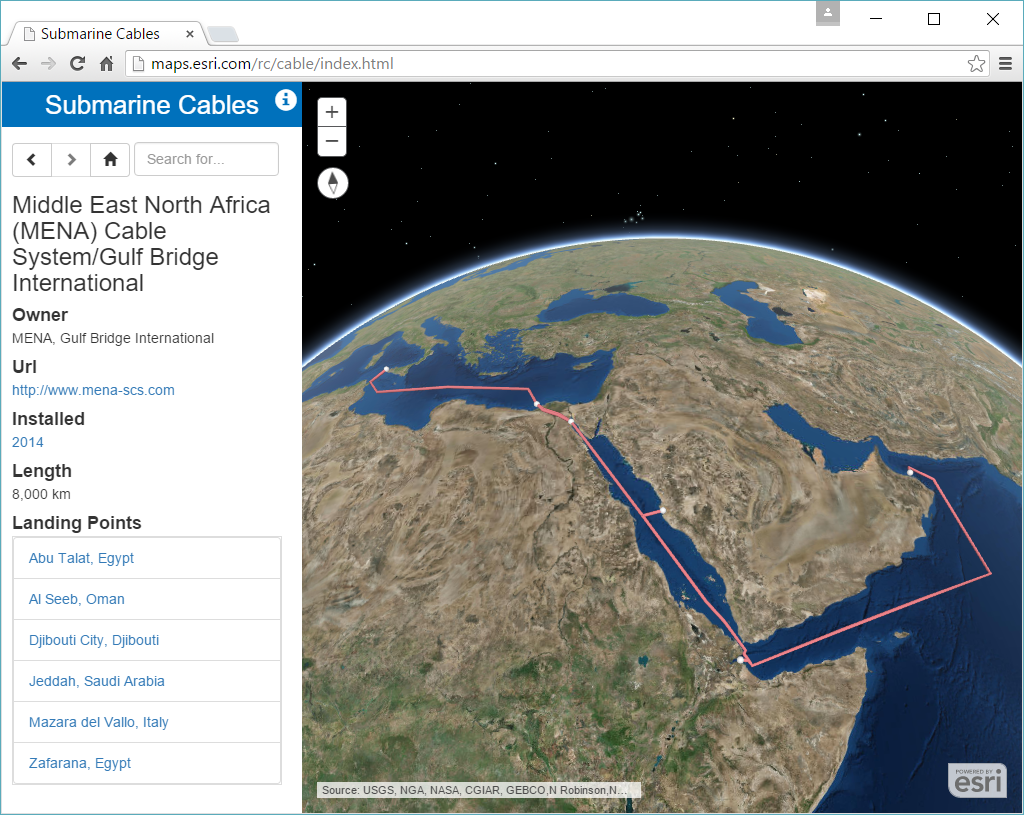The height and width of the screenshot is (815, 1024).
Task: Bookmark this page with star icon
Action: point(976,63)
